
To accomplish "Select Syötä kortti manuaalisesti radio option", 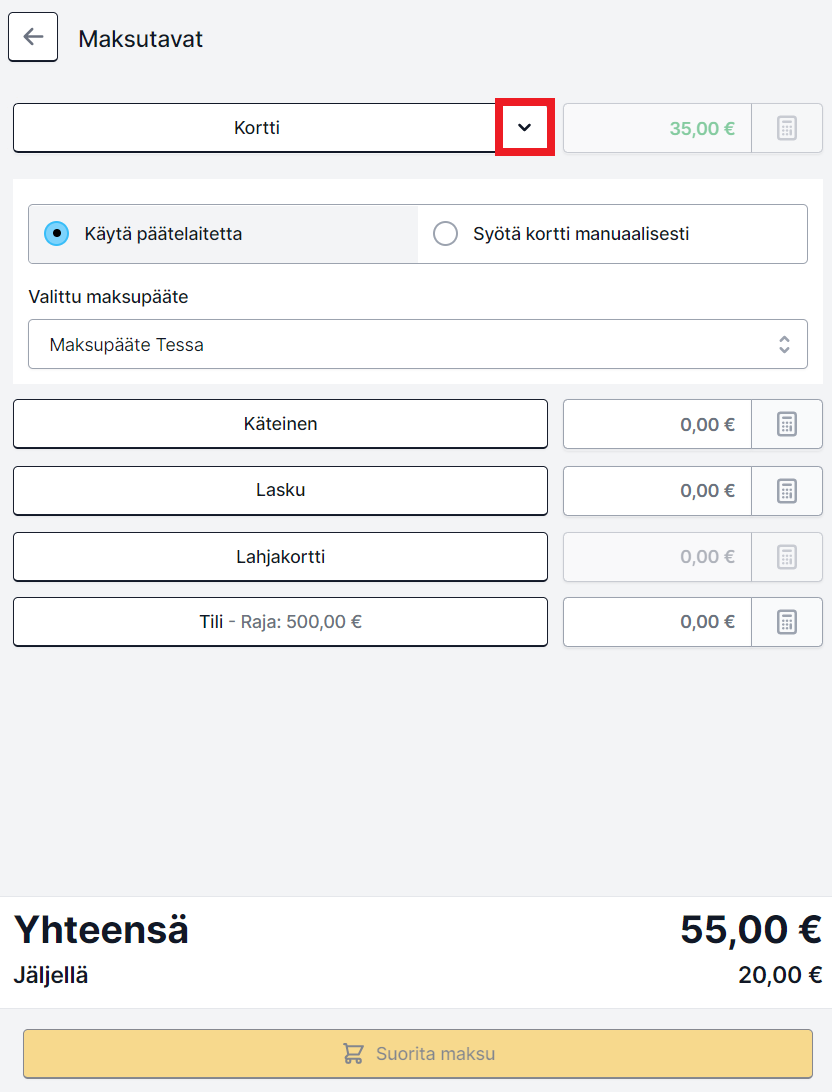I will 446,234.
